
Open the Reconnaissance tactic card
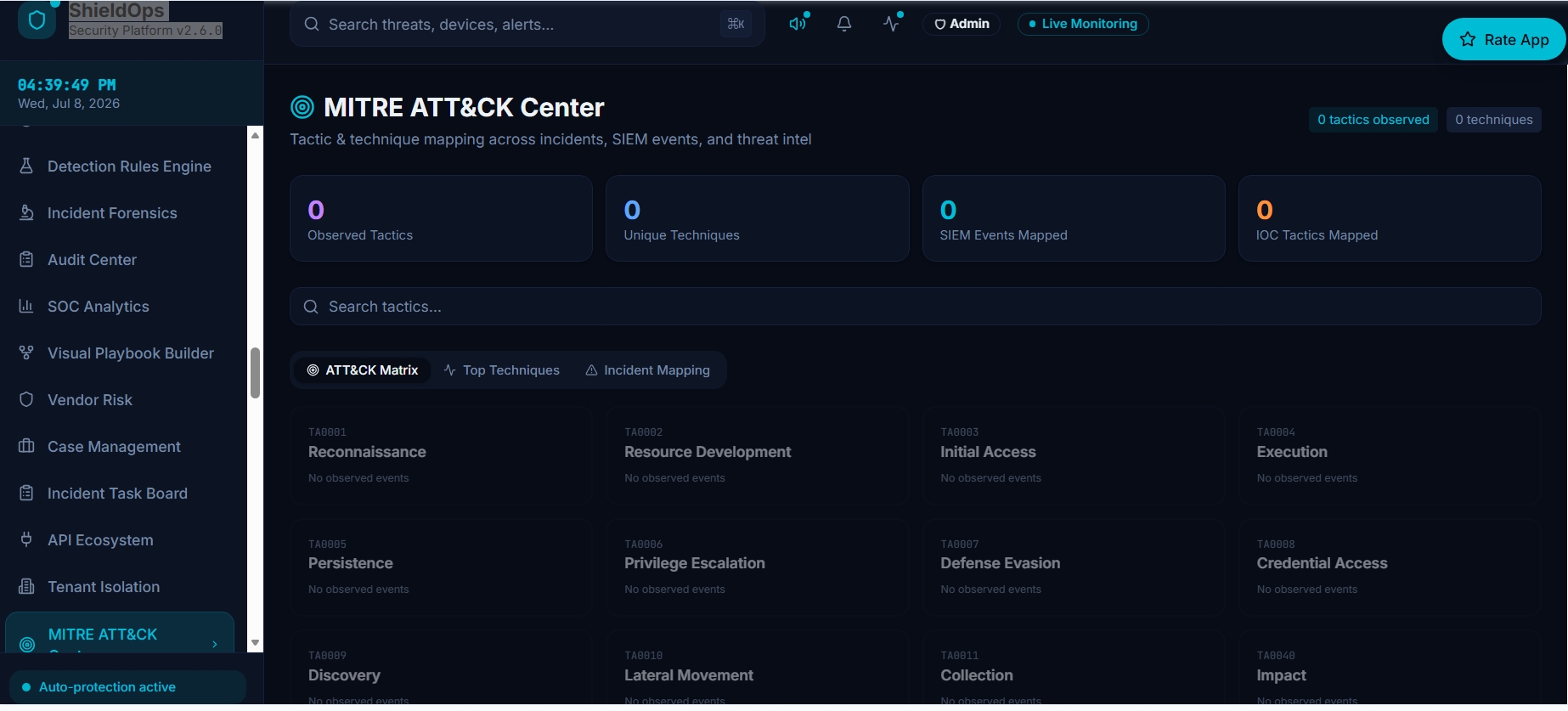[x=441, y=456]
